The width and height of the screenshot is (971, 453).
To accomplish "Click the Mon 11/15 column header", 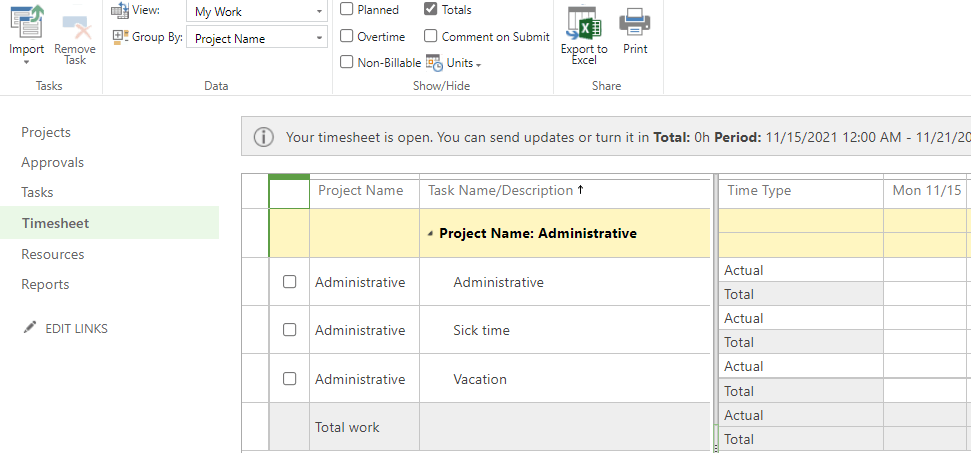I will [x=926, y=191].
